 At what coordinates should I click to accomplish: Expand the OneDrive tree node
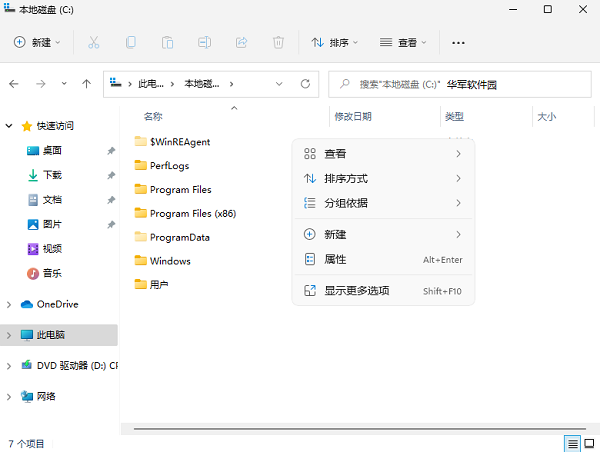coord(9,305)
